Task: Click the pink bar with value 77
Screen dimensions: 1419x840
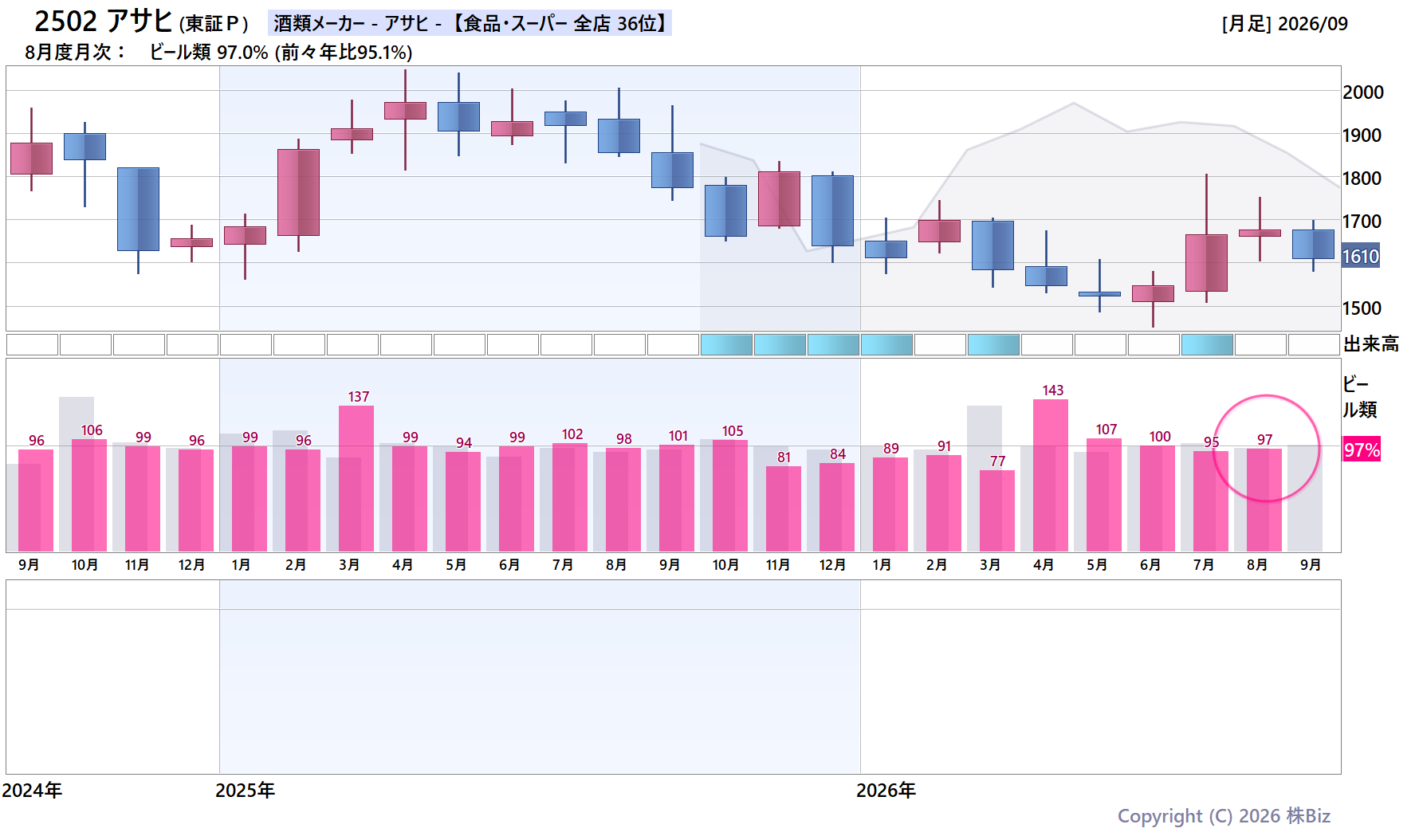Action: click(x=997, y=511)
